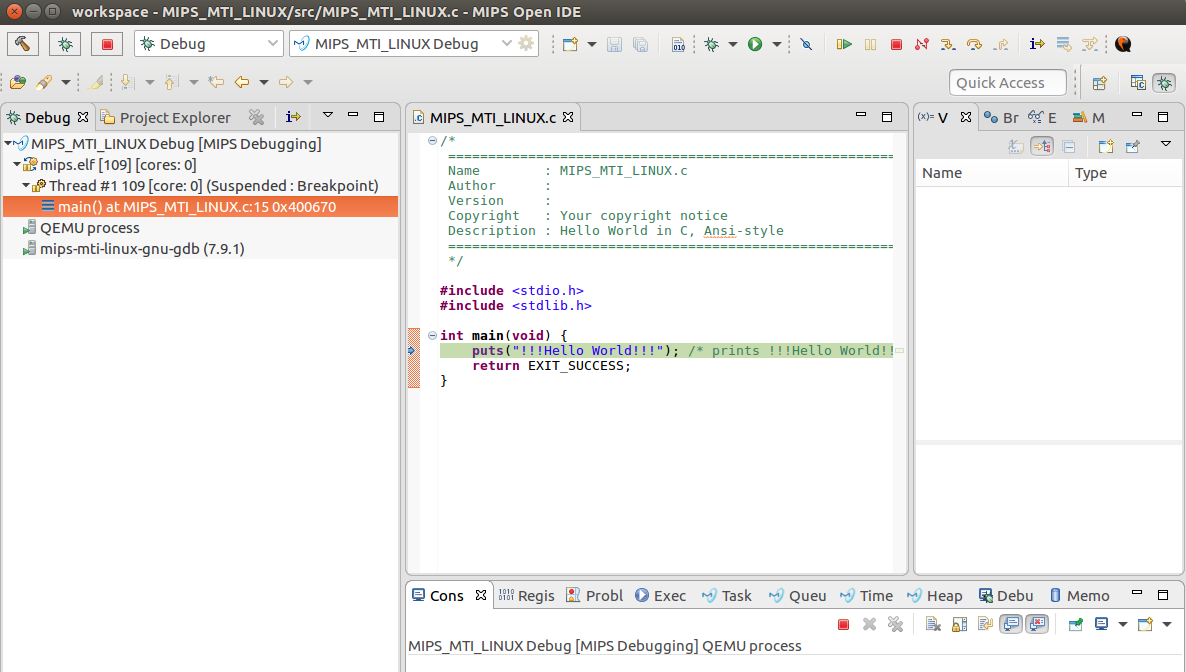
Task: Toggle Instruction Stepping Mode in main toolbar
Action: (1037, 45)
